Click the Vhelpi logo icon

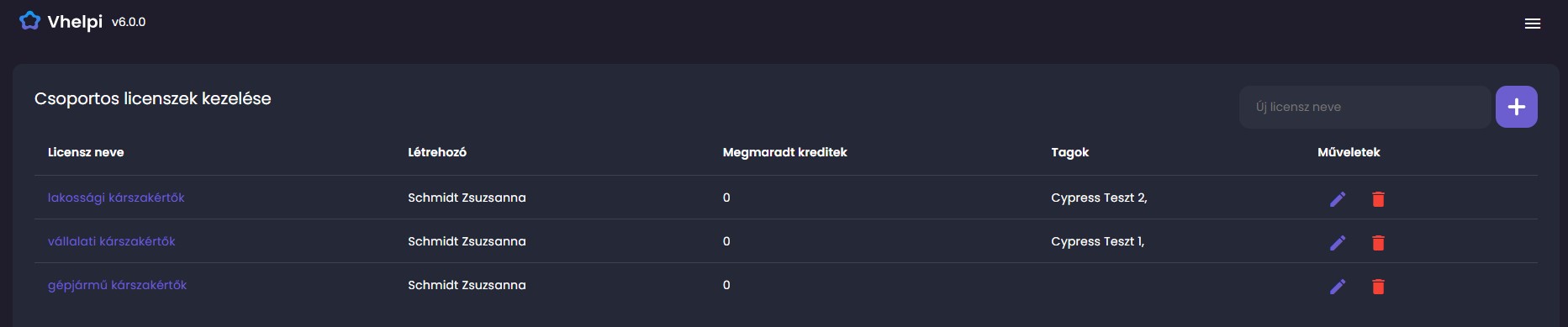tap(29, 21)
